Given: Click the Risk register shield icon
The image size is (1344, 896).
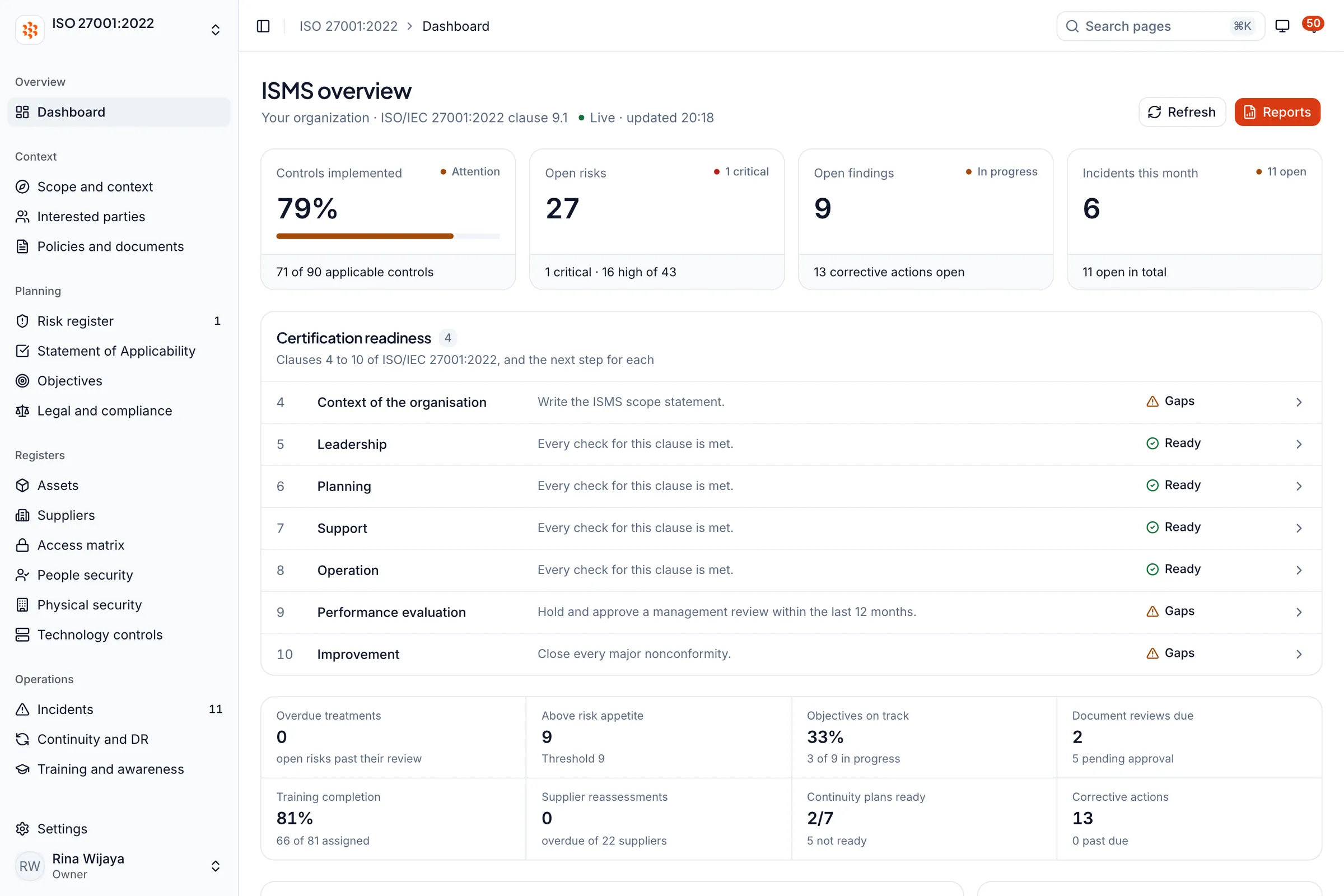Looking at the screenshot, I should 22,321.
